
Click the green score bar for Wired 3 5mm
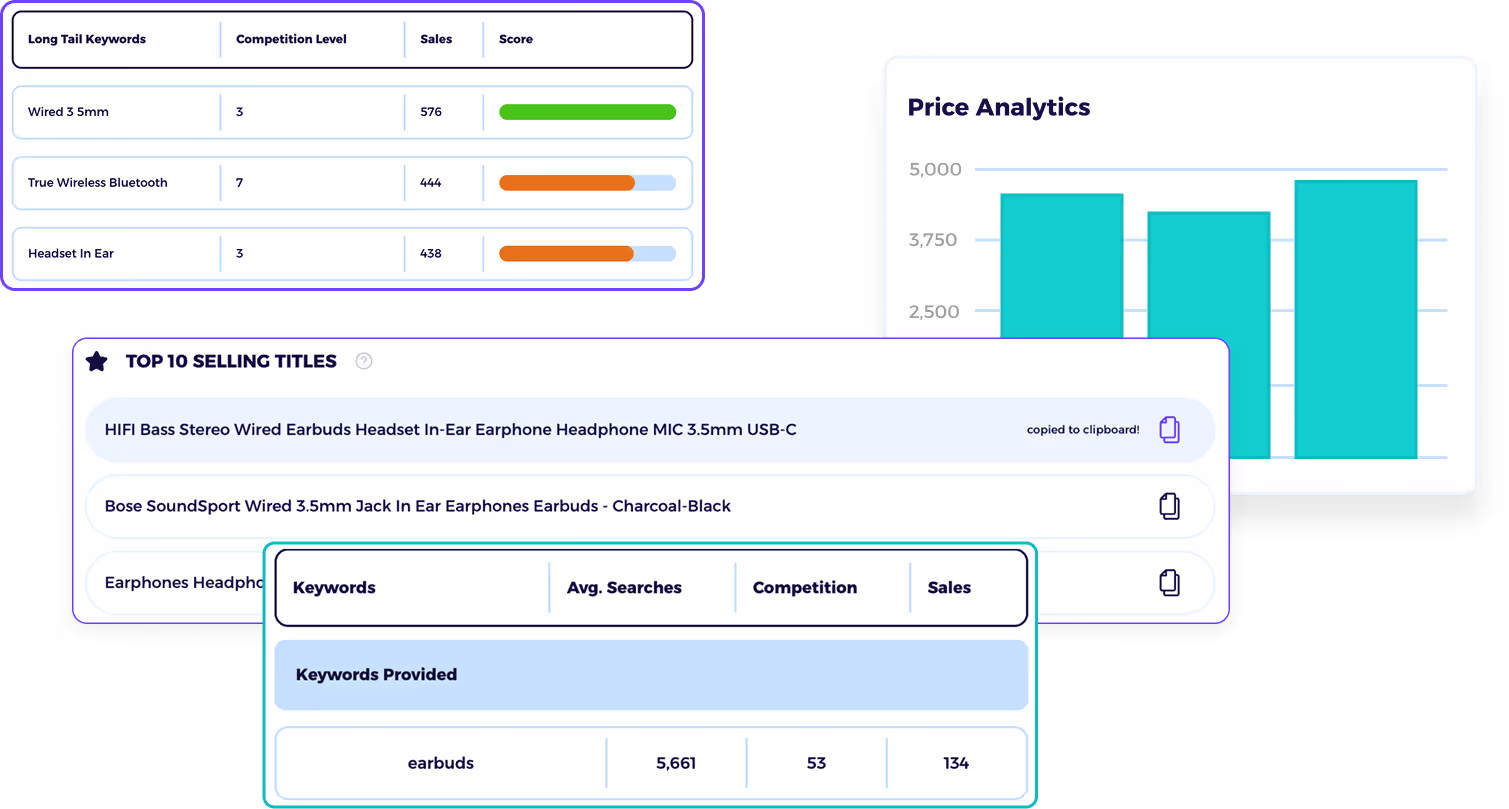587,112
